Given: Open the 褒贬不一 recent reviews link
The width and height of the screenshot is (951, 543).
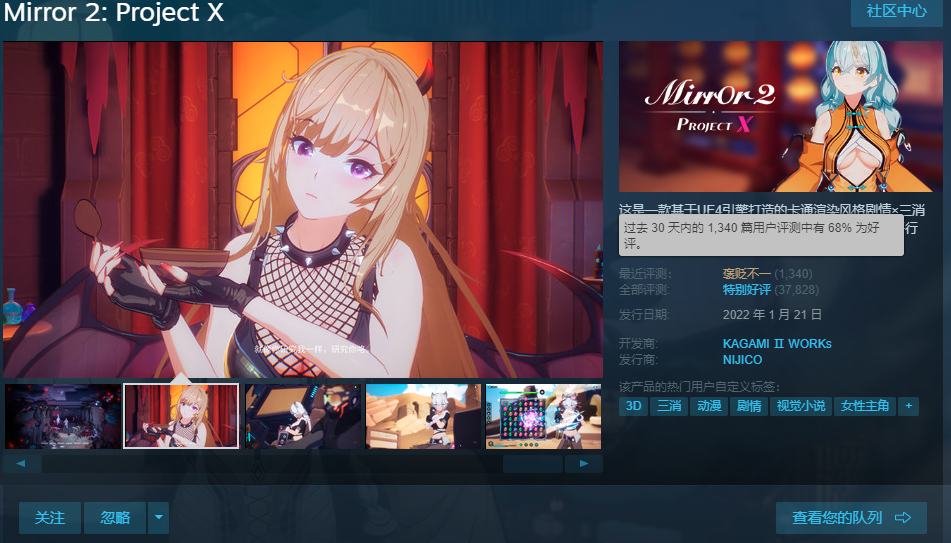Looking at the screenshot, I should [747, 274].
